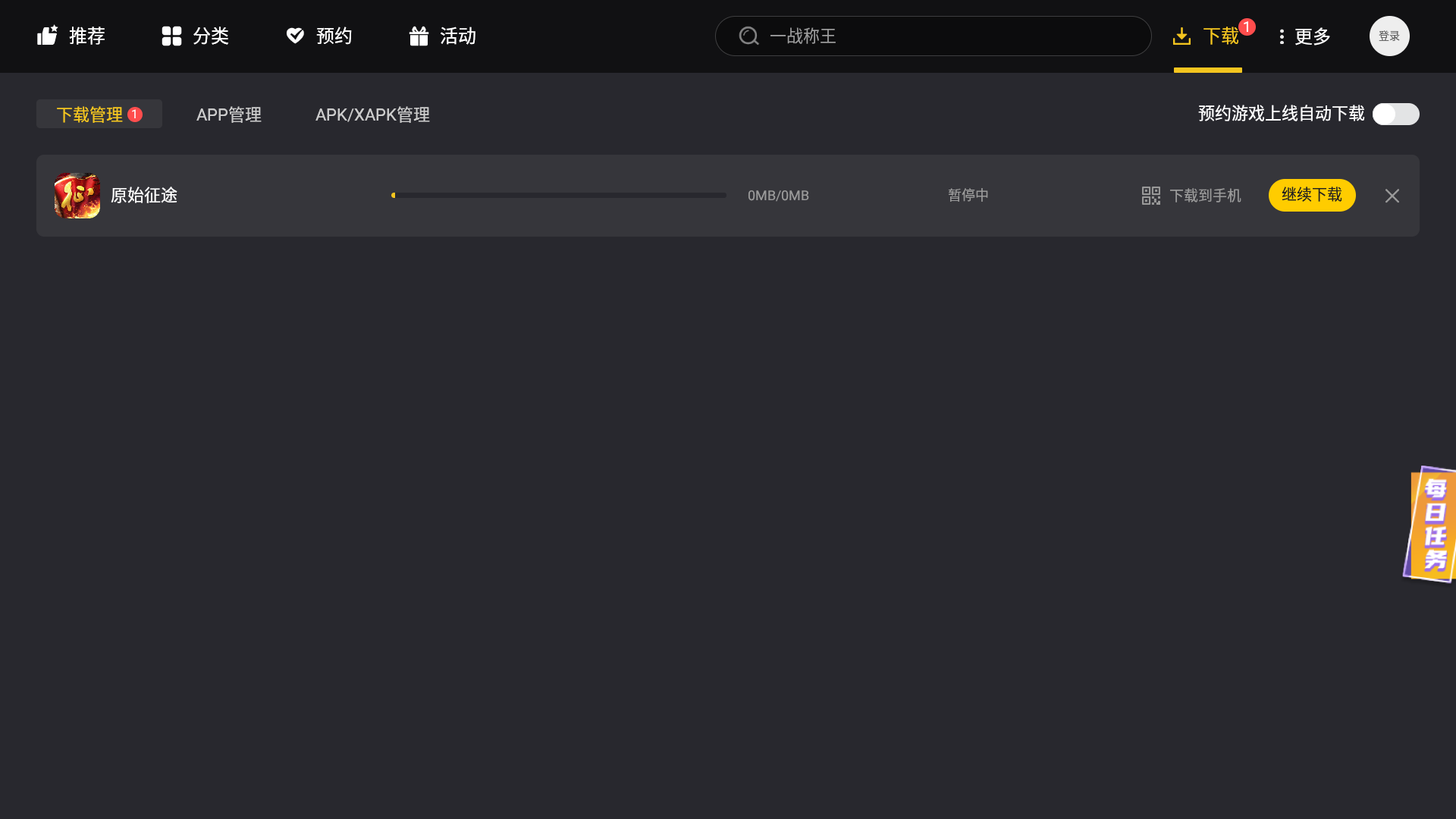The image size is (1456, 819).
Task: Click the 登录 avatar button
Action: pyautogui.click(x=1389, y=36)
